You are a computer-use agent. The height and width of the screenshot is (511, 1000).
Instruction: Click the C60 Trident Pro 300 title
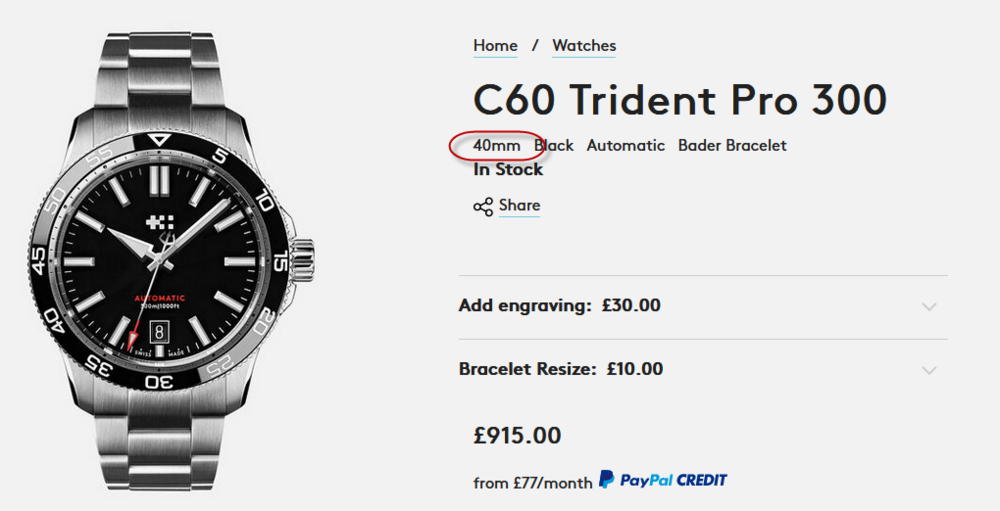[x=680, y=100]
